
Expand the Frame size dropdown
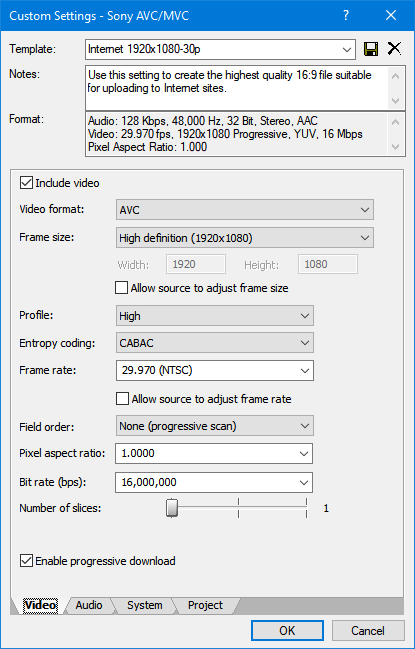point(245,238)
